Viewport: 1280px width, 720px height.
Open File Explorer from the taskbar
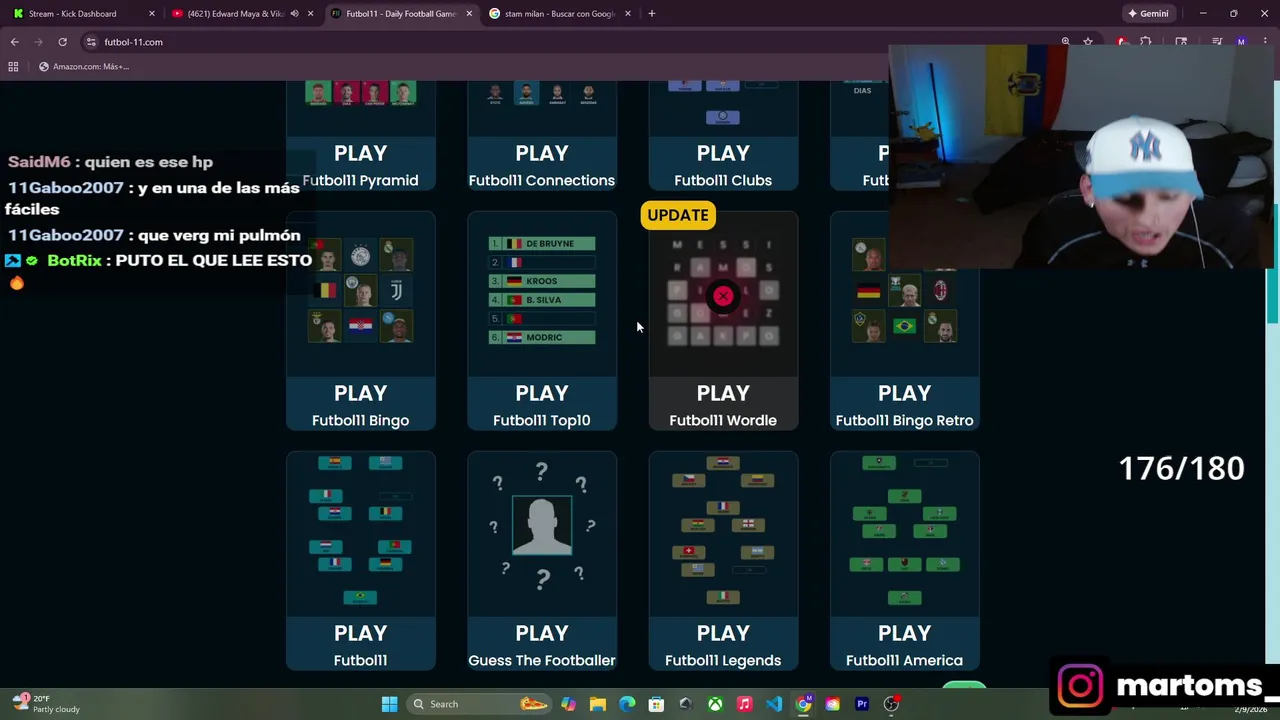pos(597,704)
